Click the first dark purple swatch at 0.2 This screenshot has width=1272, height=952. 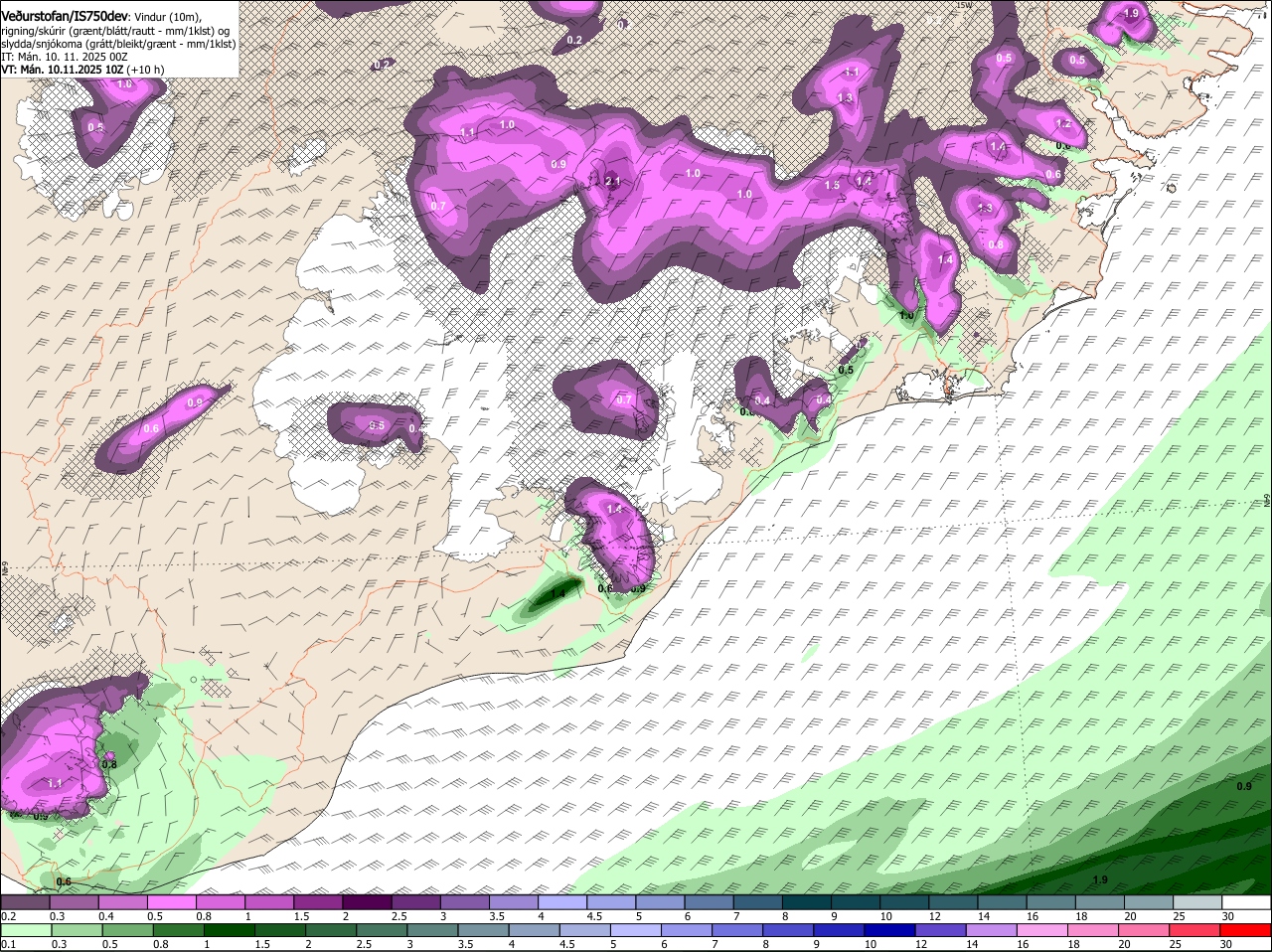[25, 903]
